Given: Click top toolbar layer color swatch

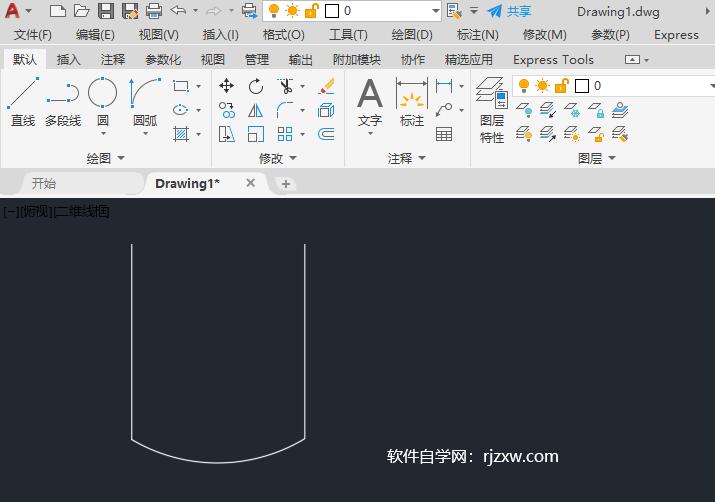Looking at the screenshot, I should click(332, 11).
